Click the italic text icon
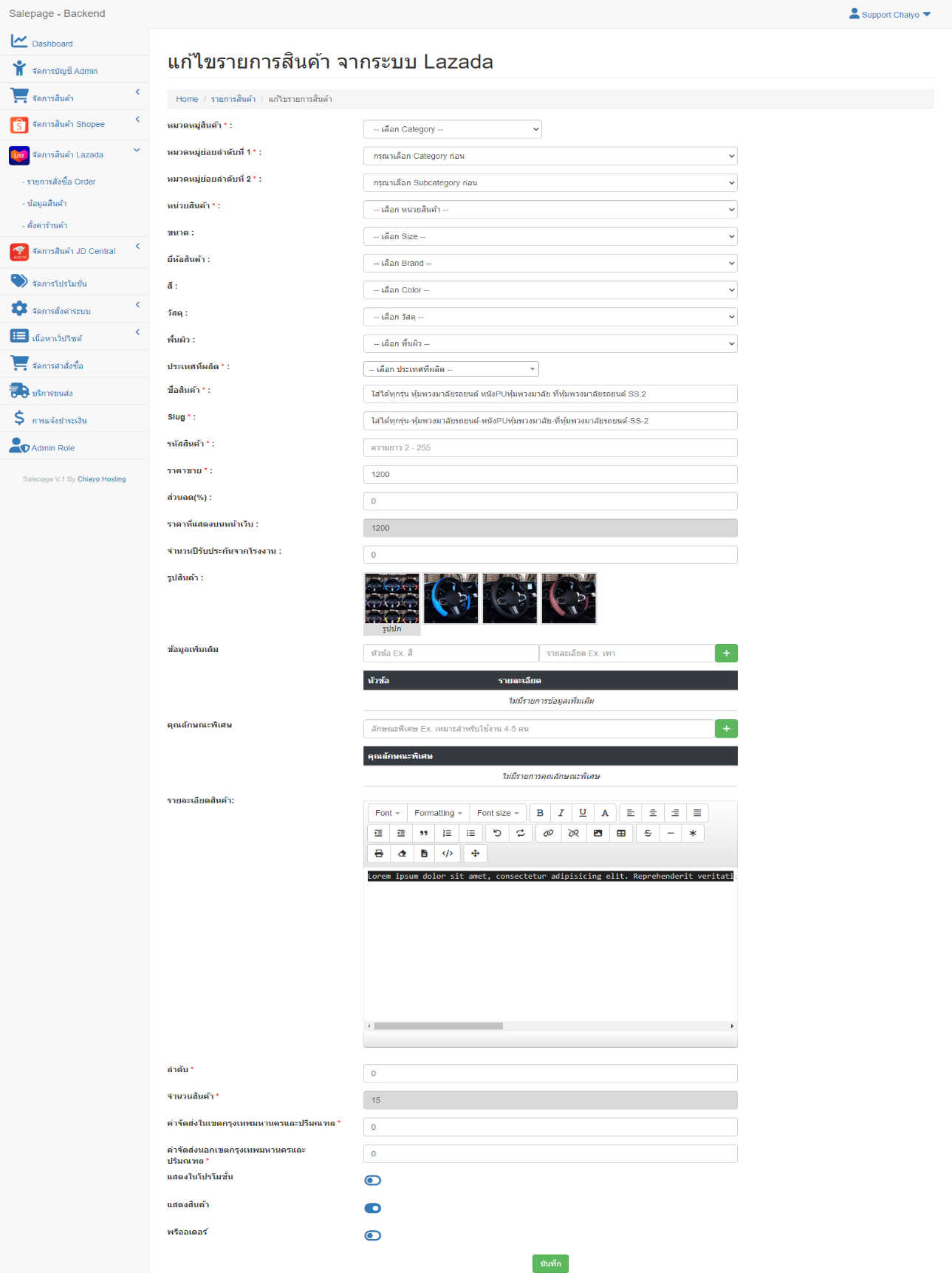Viewport: 952px width, 1273px height. [x=561, y=813]
